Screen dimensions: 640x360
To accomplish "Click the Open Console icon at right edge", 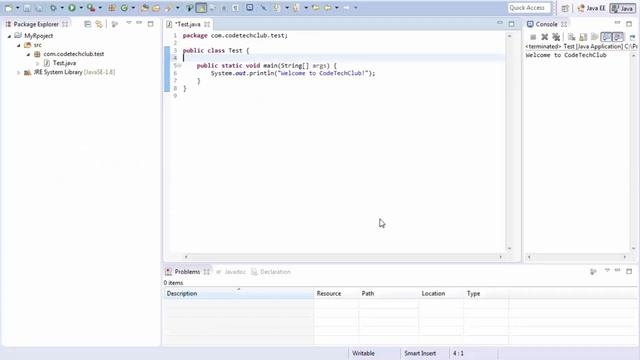I will (x=633, y=37).
